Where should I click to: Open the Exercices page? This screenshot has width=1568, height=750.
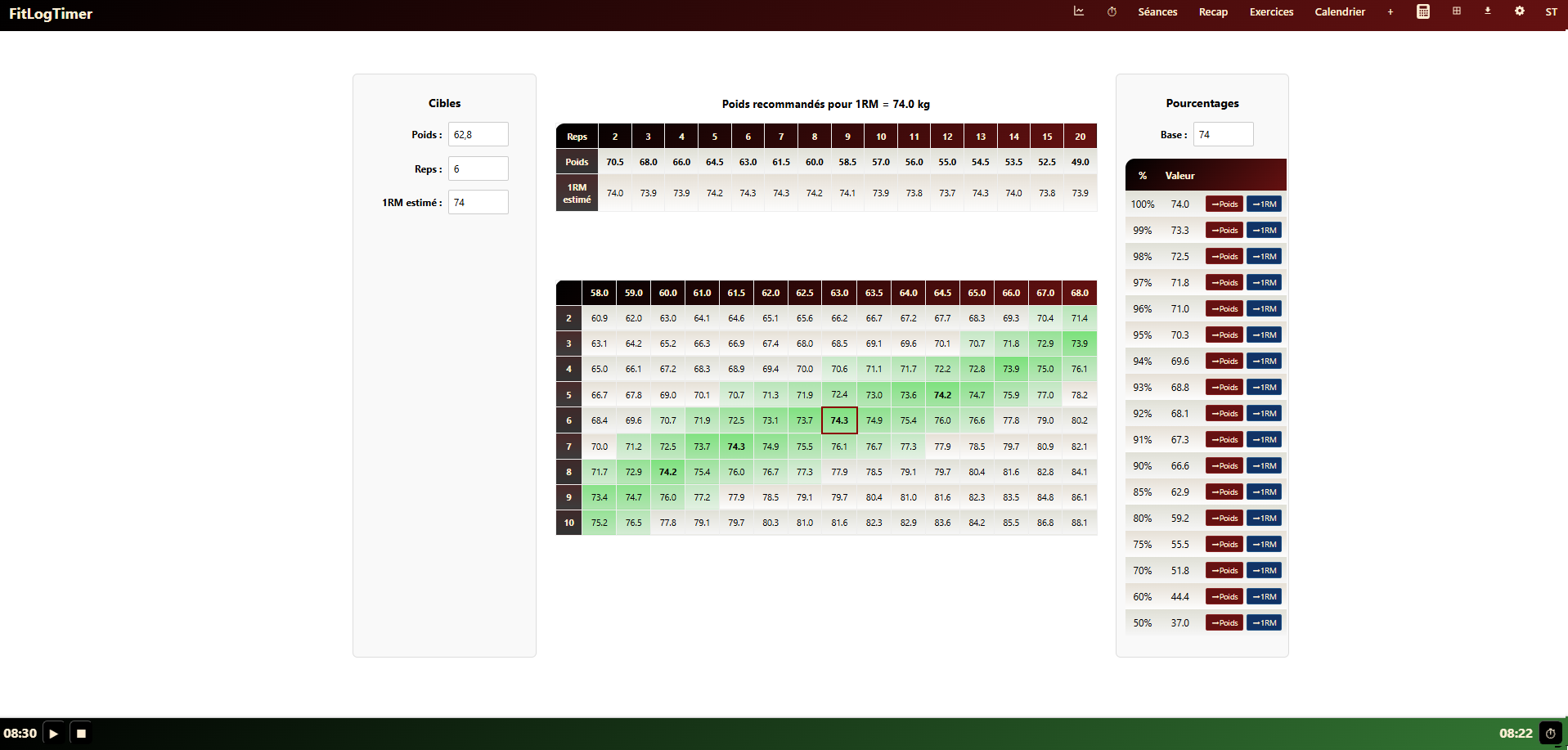1271,12
